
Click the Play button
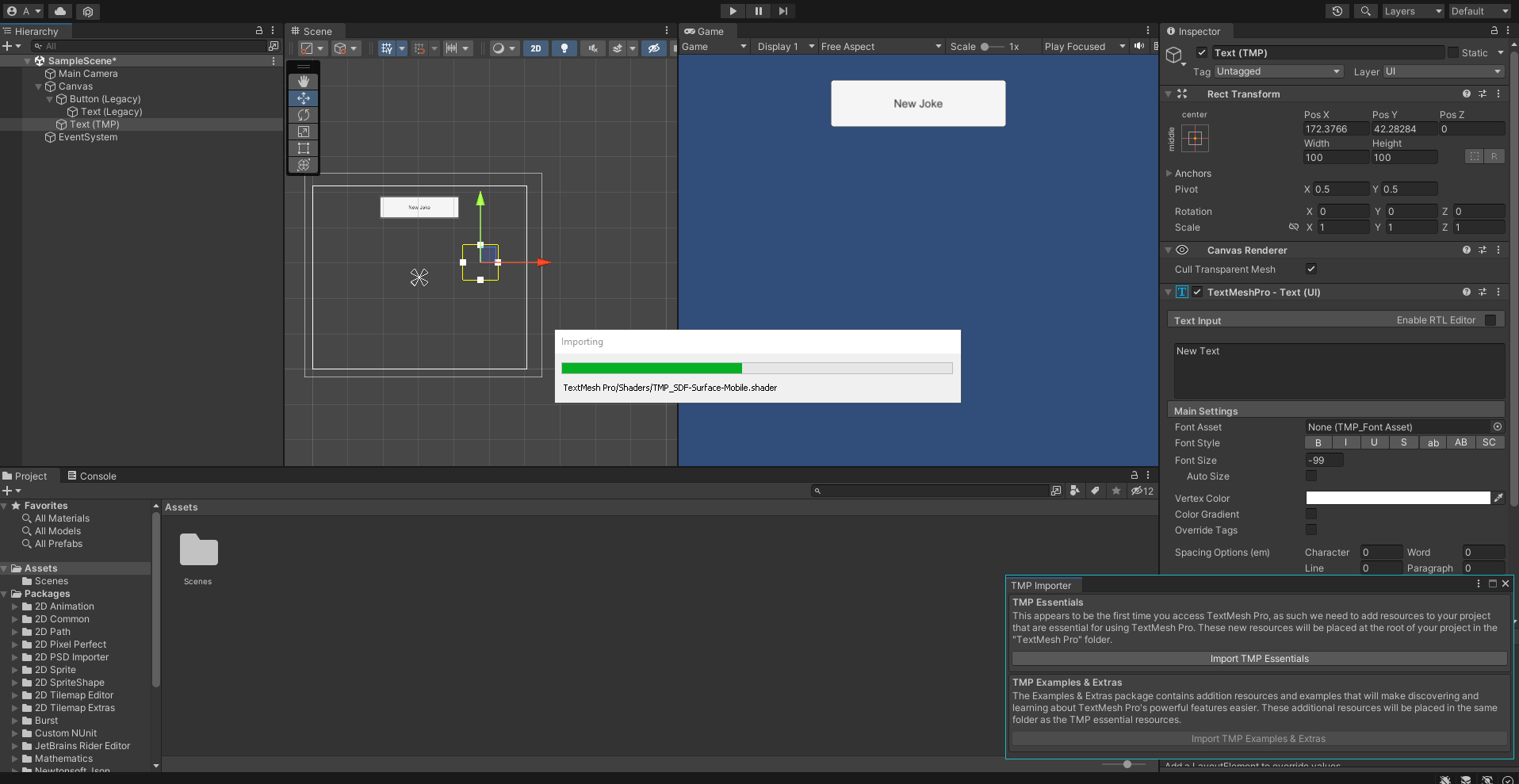(x=733, y=11)
